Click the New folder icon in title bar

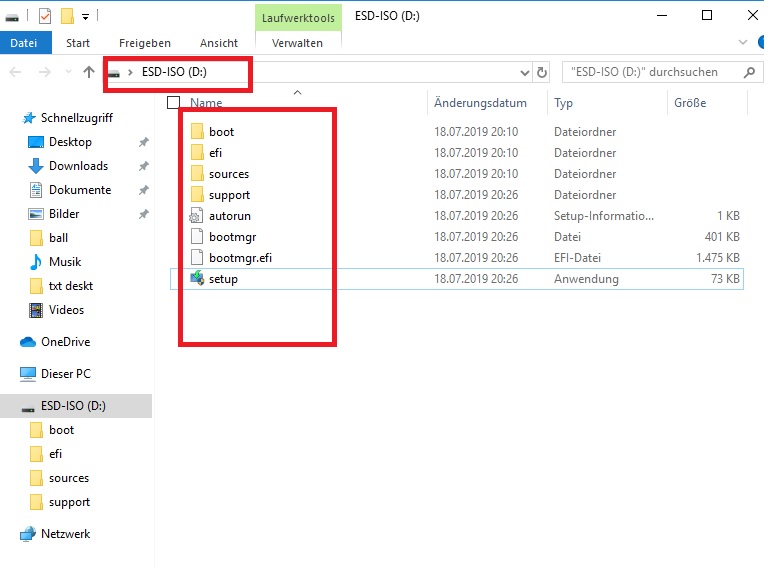point(67,16)
